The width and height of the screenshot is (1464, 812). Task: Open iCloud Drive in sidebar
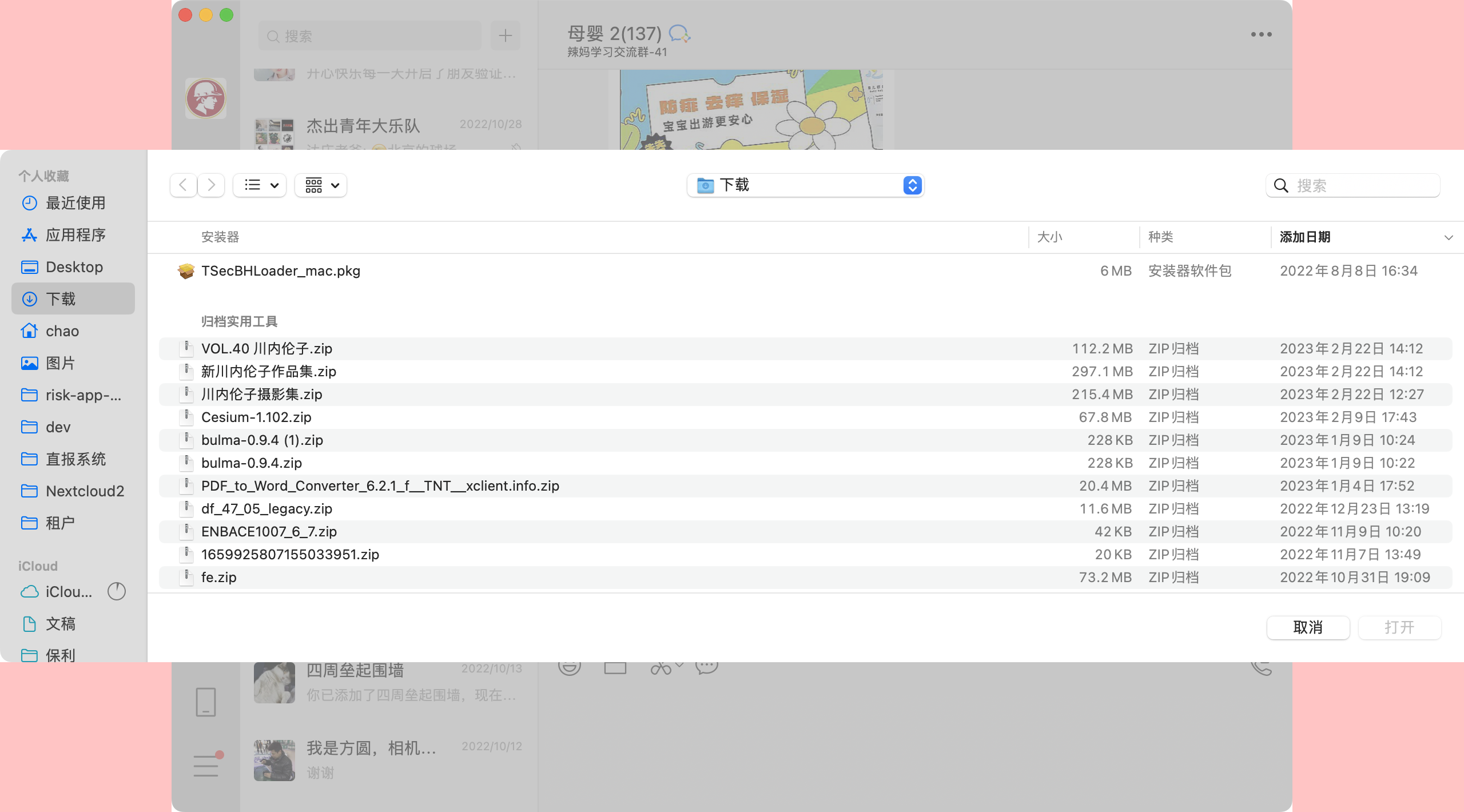[68, 592]
